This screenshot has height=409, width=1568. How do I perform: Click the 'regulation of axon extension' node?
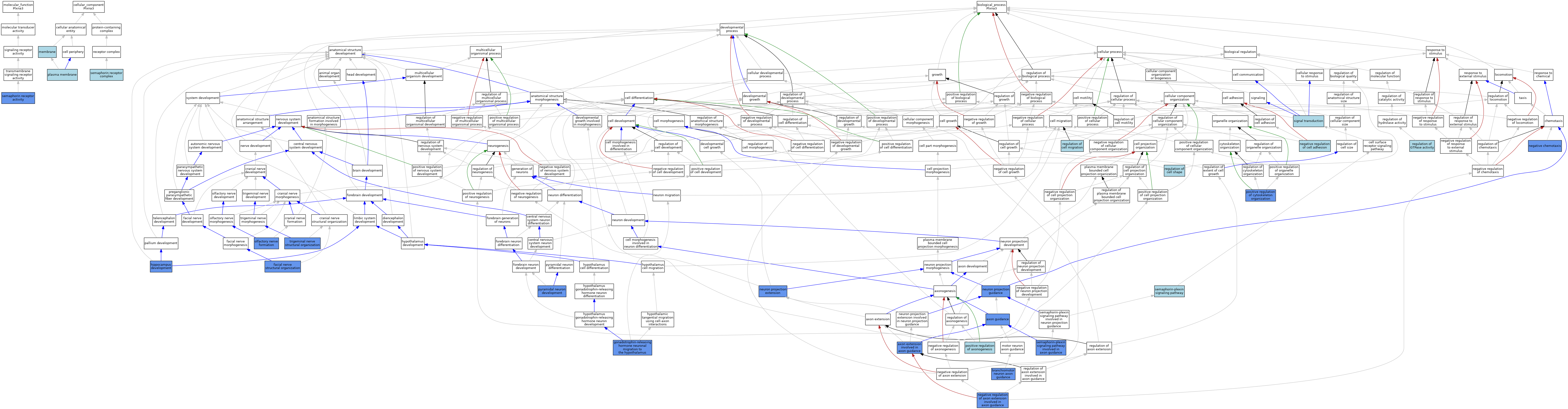(1099, 347)
